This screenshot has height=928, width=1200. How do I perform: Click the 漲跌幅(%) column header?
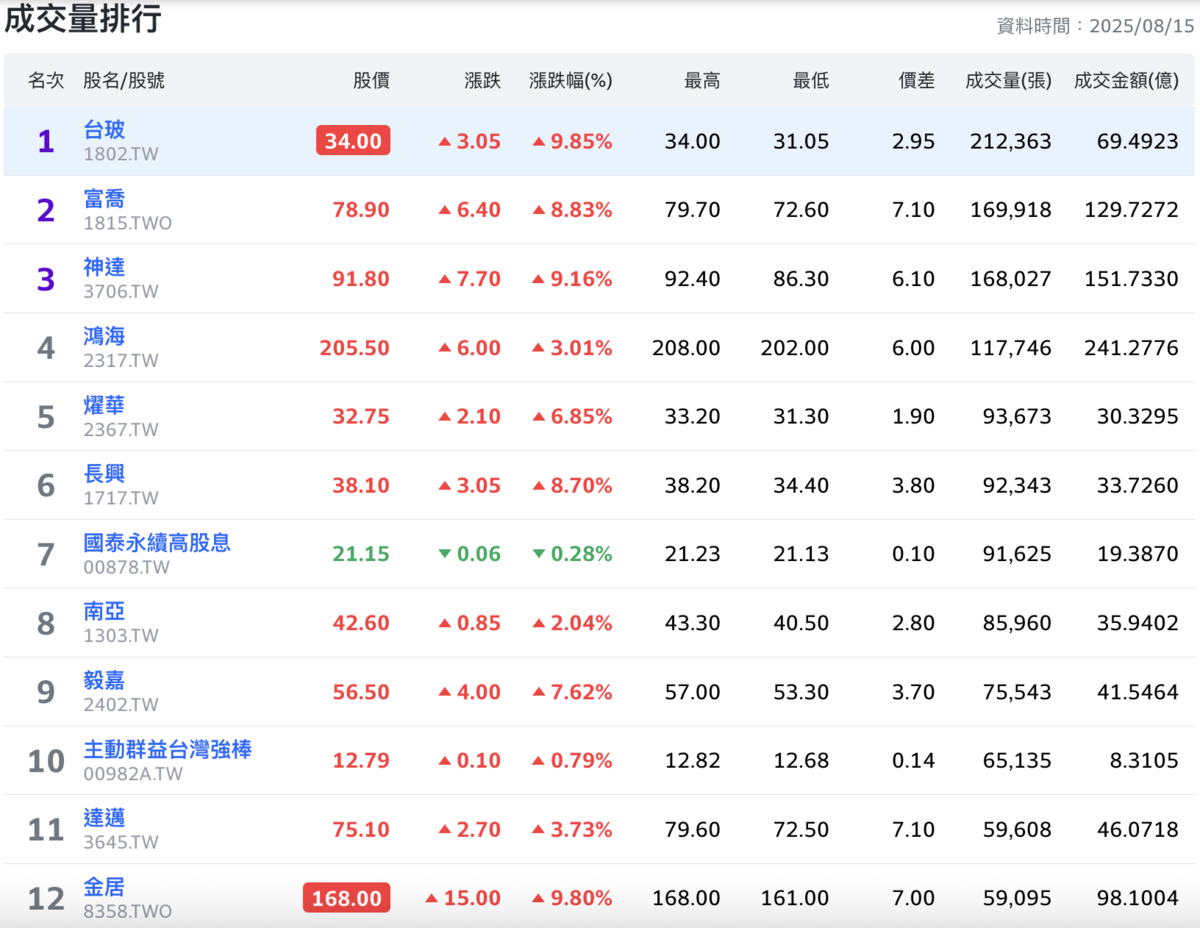(570, 81)
